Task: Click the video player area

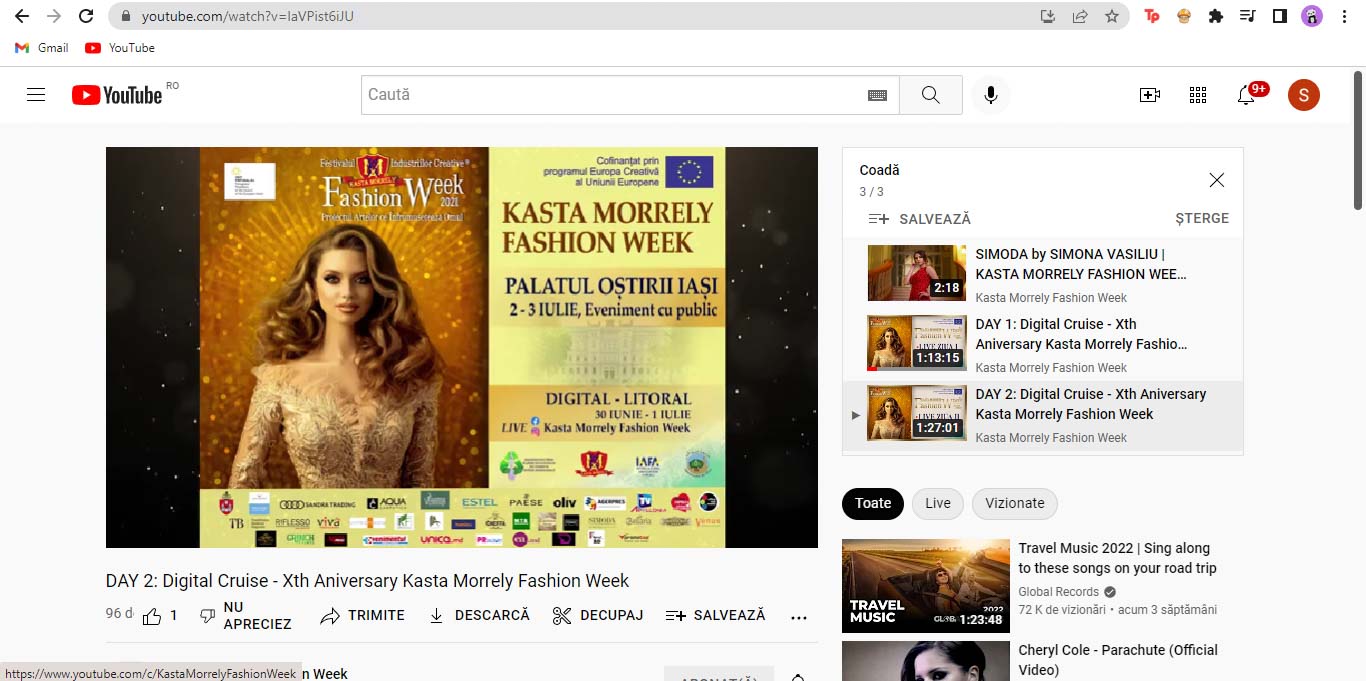Action: pyautogui.click(x=462, y=347)
